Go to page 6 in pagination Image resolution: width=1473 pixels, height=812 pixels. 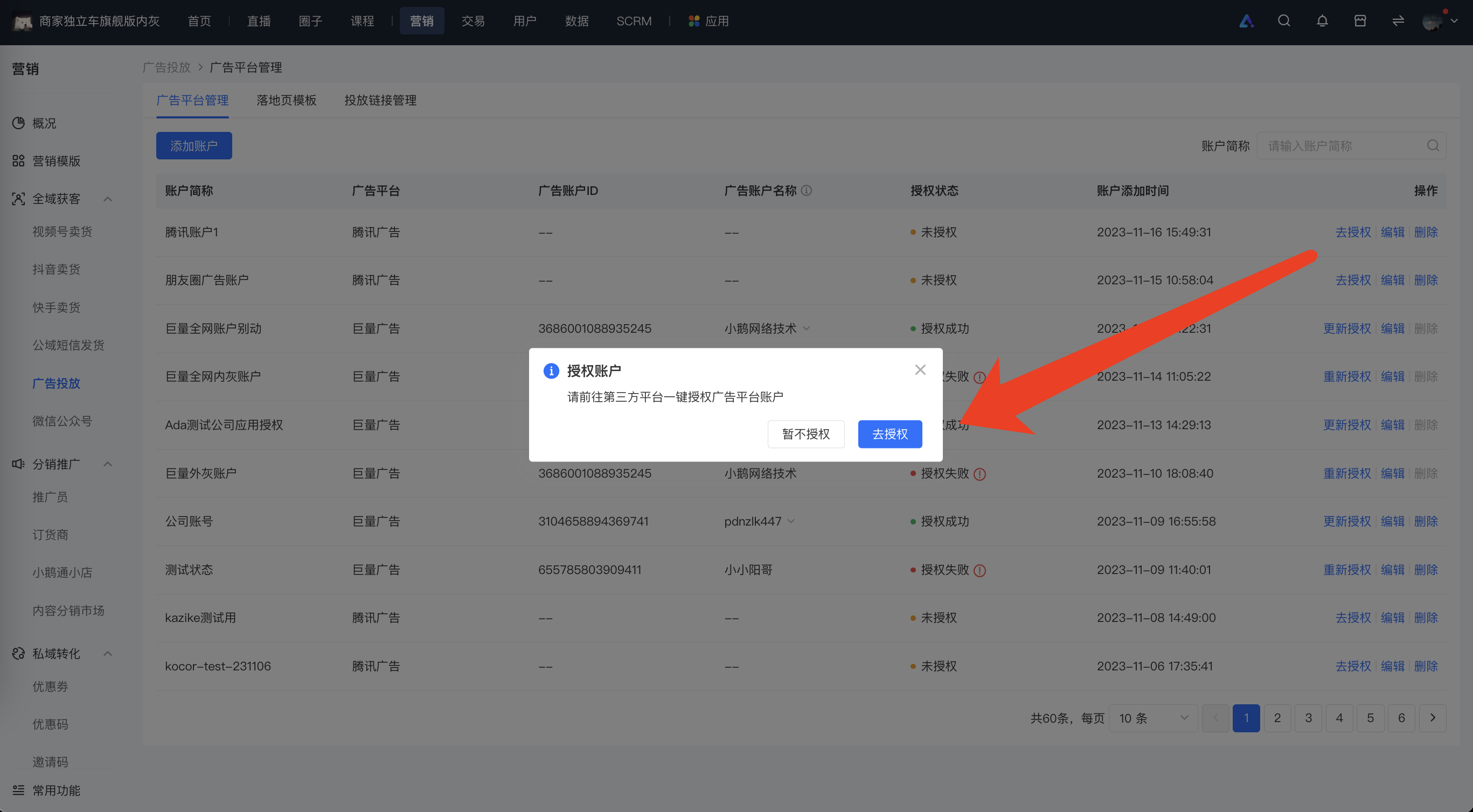[1401, 718]
